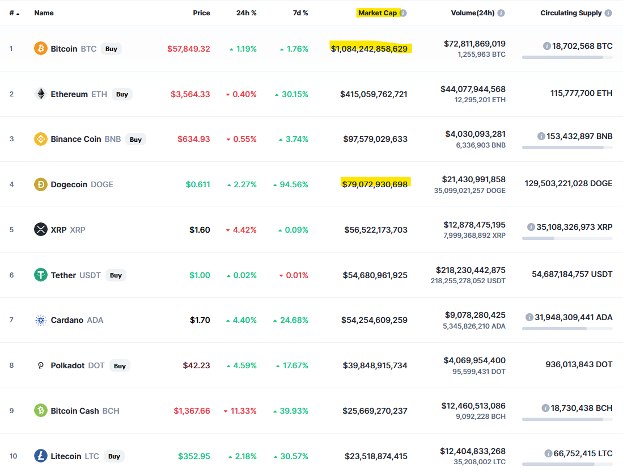Click the Binance Coin supply progress bar

click(567, 147)
